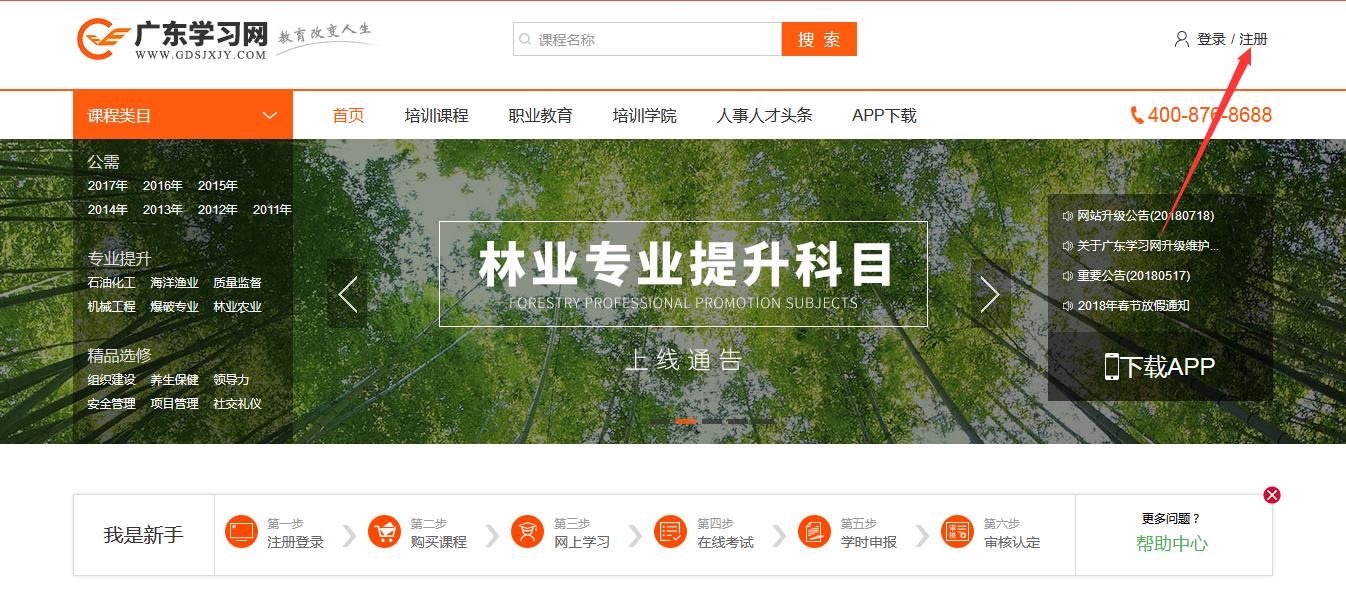Viewport: 1346px width, 606px height.
Task: Click the 注册登录 step one icon
Action: (242, 532)
